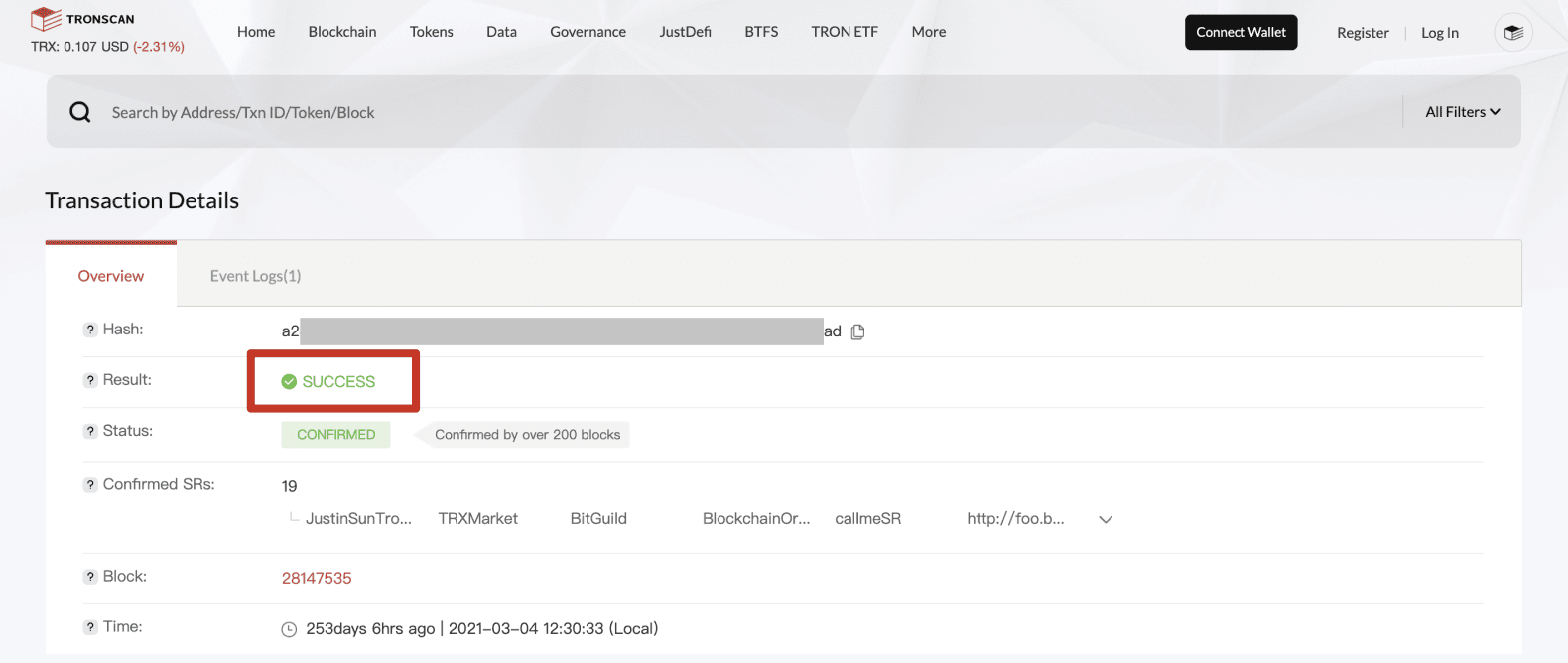The image size is (1568, 663).
Task: Click the Register link
Action: 1362,33
